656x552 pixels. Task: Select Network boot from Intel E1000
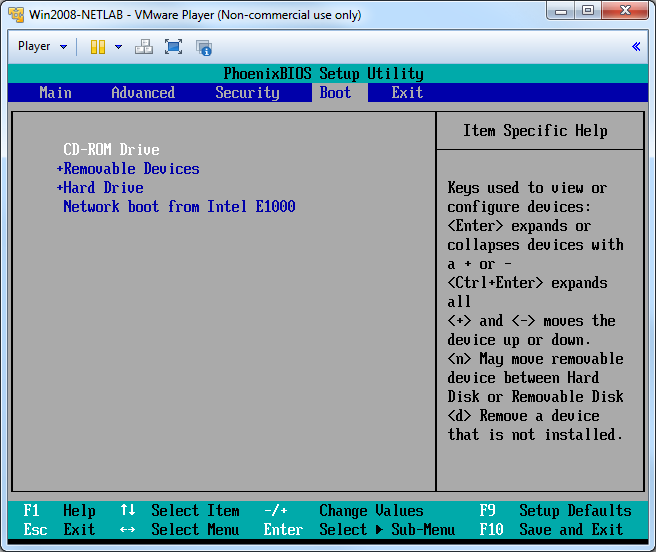[x=179, y=206]
